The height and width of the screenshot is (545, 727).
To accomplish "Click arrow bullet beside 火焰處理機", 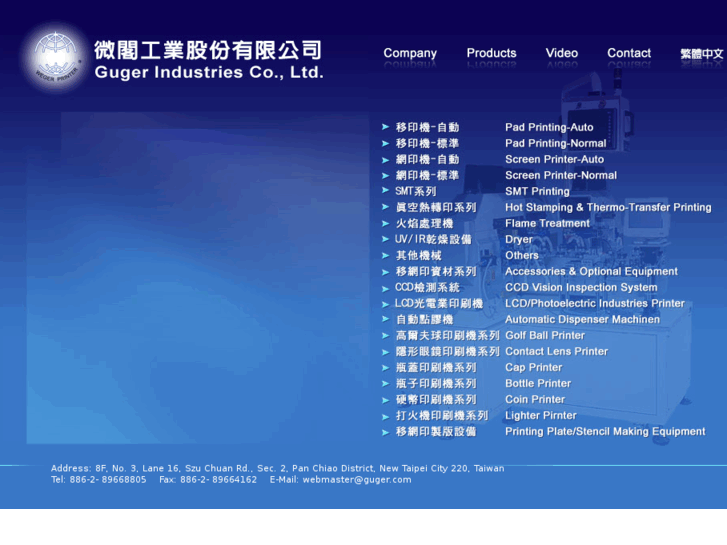I will point(385,224).
